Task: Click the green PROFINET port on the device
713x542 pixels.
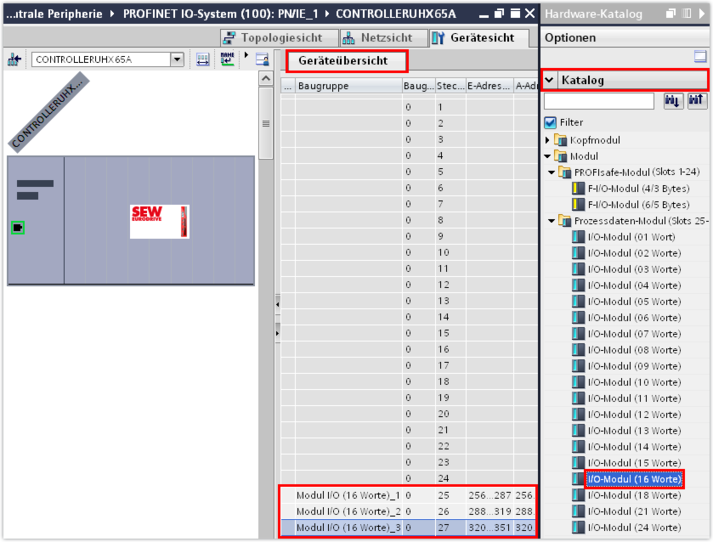Action: click(18, 228)
